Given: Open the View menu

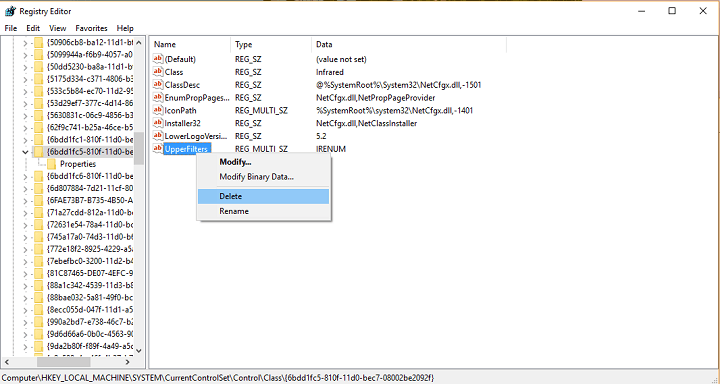Looking at the screenshot, I should click(x=57, y=28).
